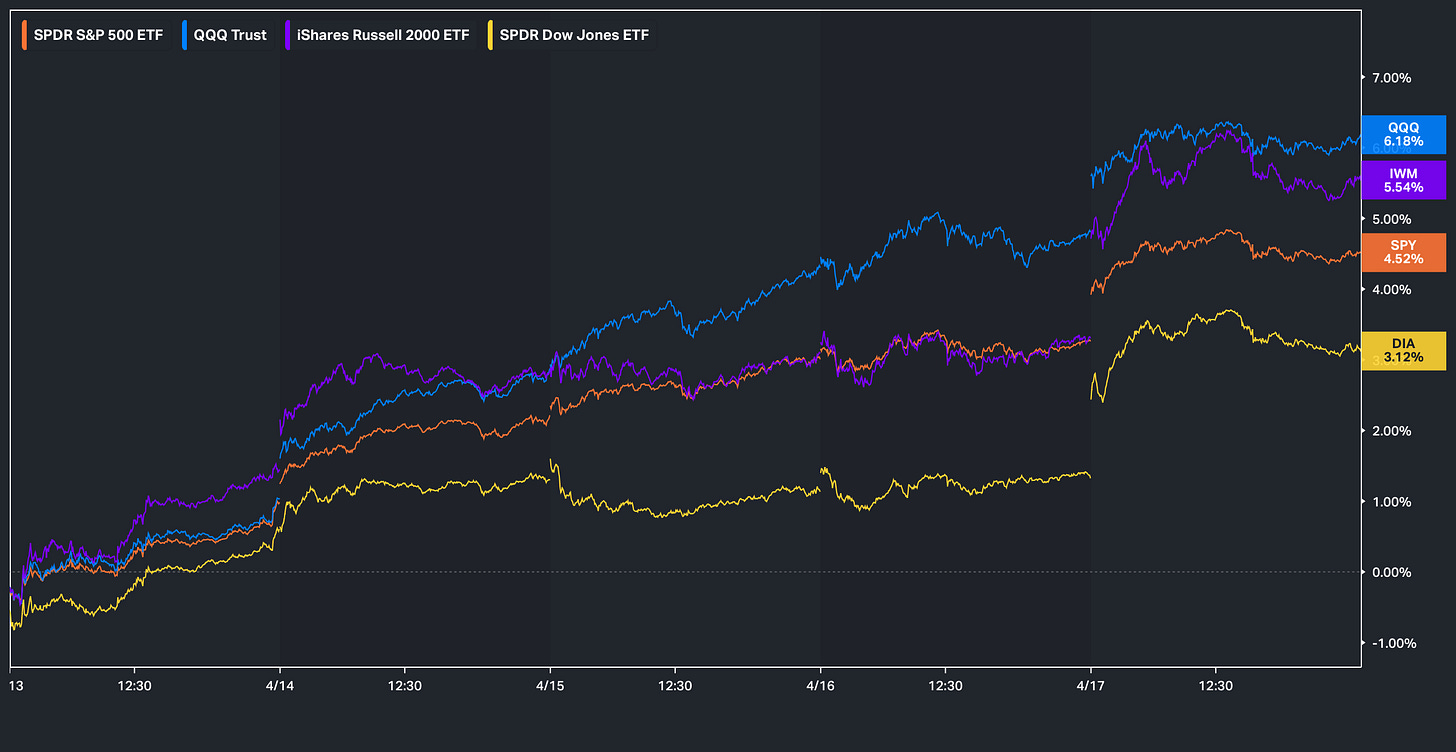Click the 4/15 date marker on time axis
The height and width of the screenshot is (752, 1456).
click(550, 686)
